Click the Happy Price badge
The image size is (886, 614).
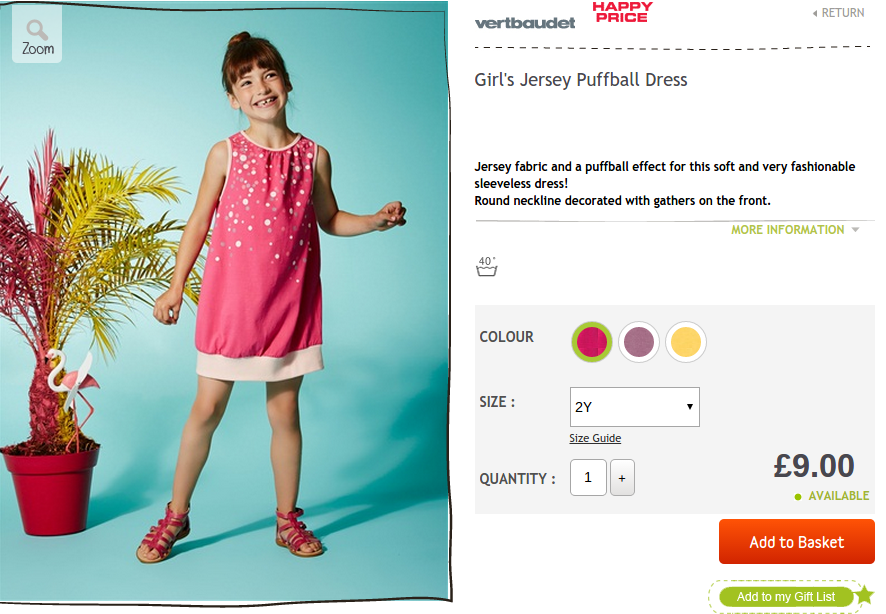[x=622, y=12]
